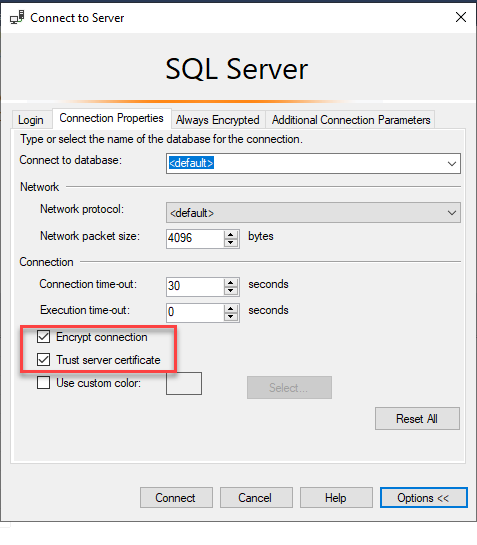Click the Network packet size field

tap(195, 239)
